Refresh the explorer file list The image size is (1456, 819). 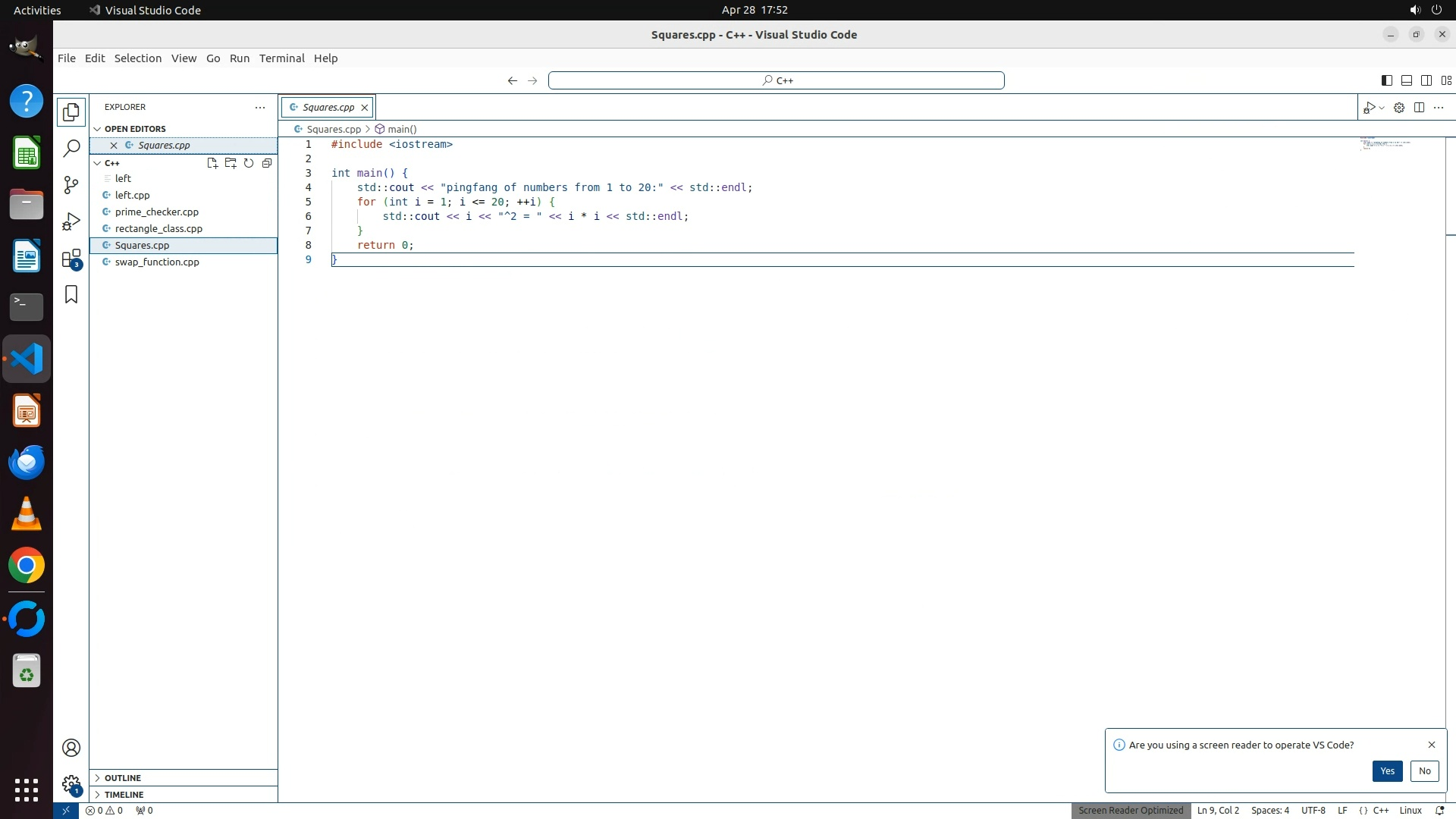[249, 163]
